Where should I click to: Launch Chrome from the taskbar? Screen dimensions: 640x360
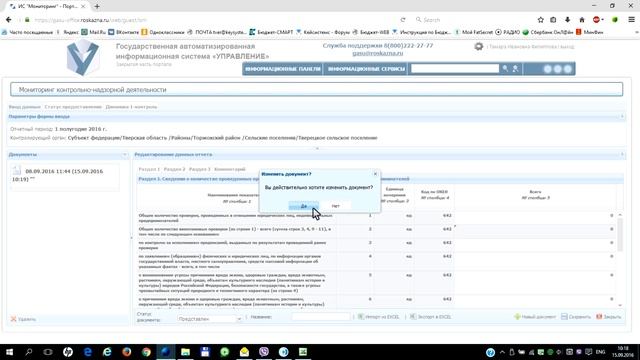(146, 352)
